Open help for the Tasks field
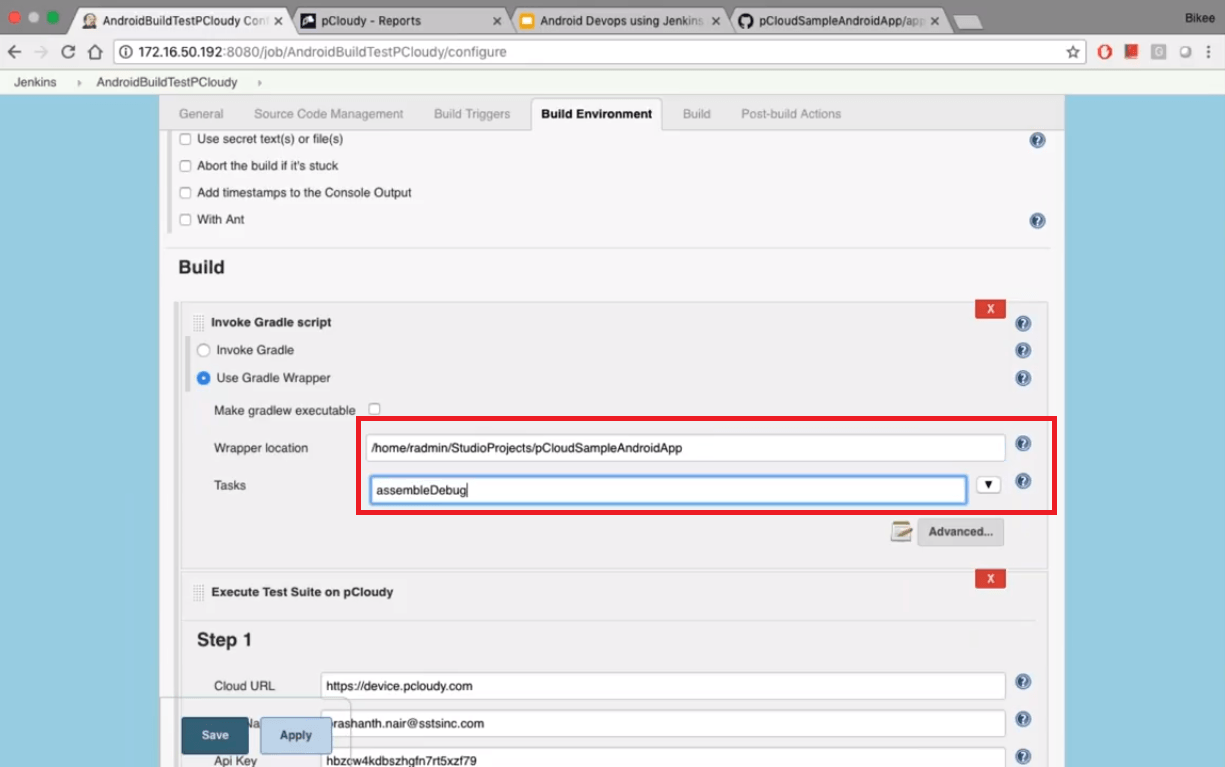This screenshot has height=767, width=1225. tap(1023, 481)
